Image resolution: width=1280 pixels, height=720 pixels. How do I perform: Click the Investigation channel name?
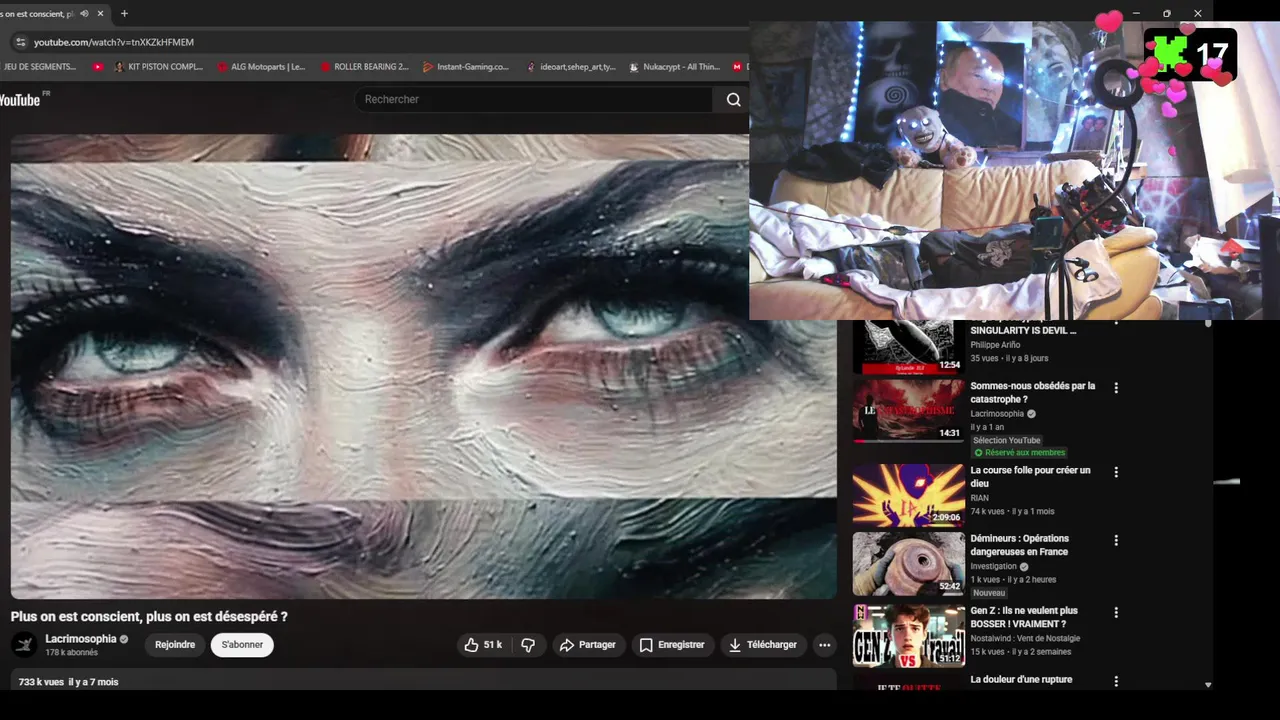tap(993, 566)
